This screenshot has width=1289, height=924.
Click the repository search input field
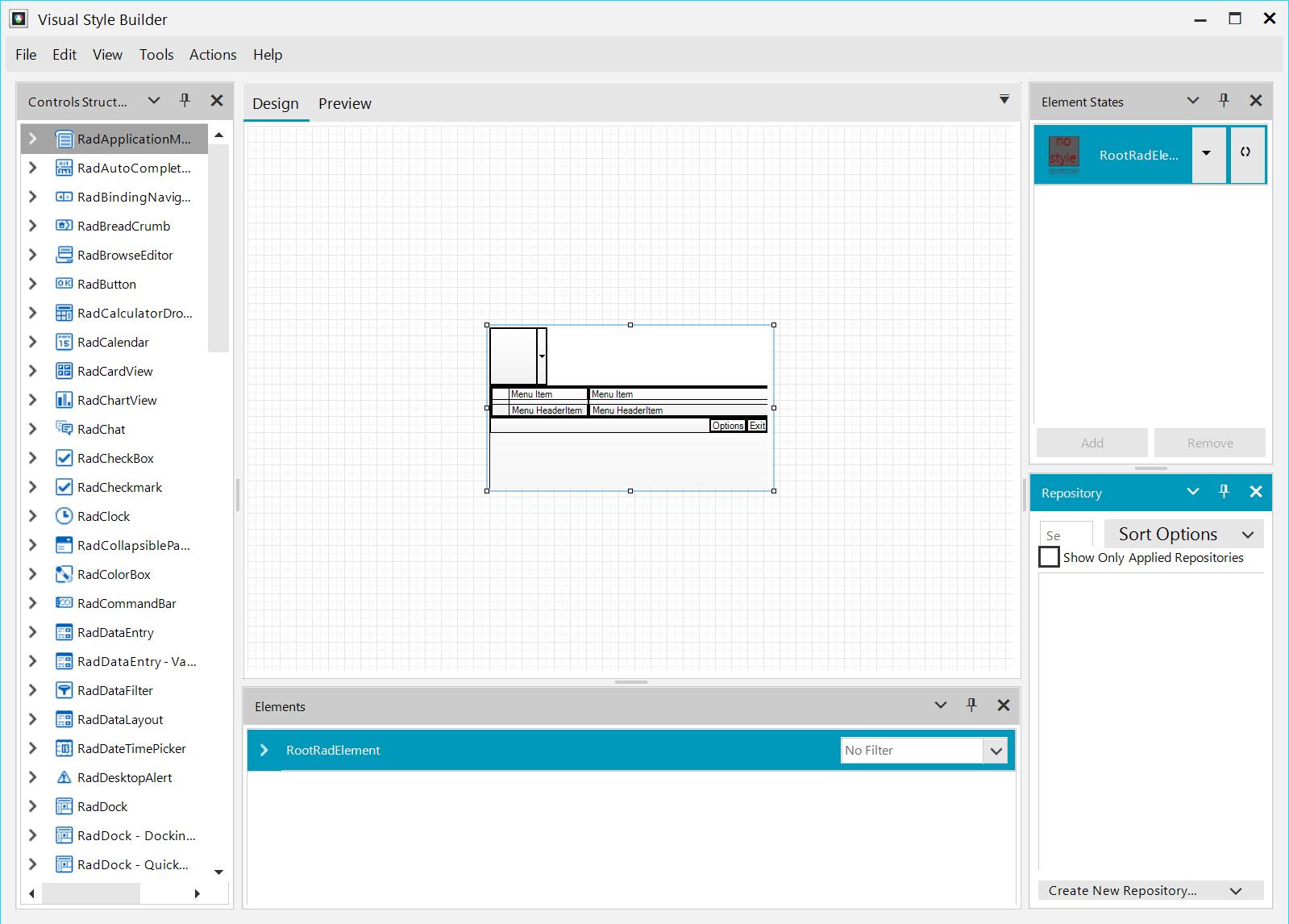tap(1066, 535)
